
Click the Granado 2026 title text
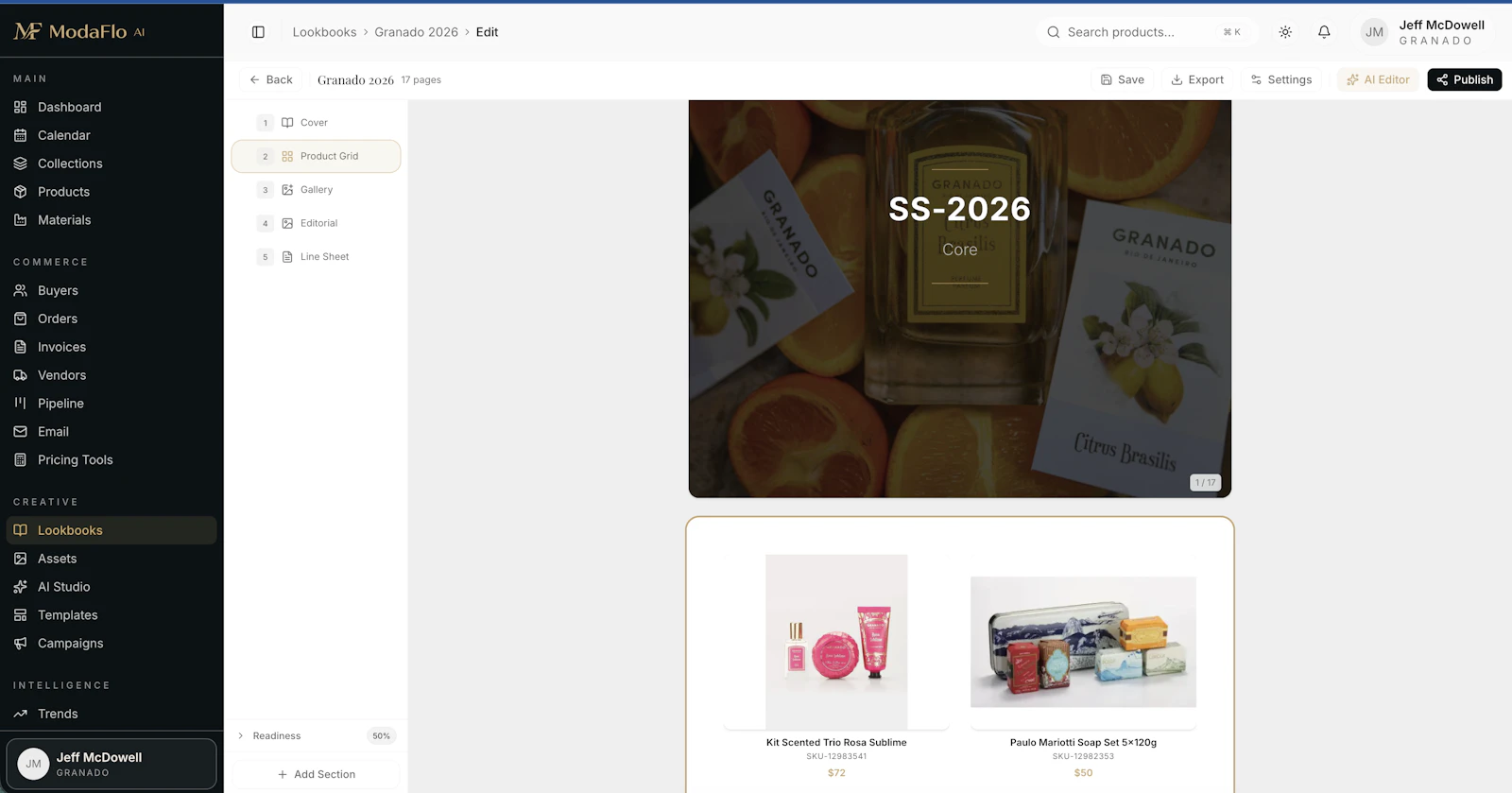(x=355, y=80)
